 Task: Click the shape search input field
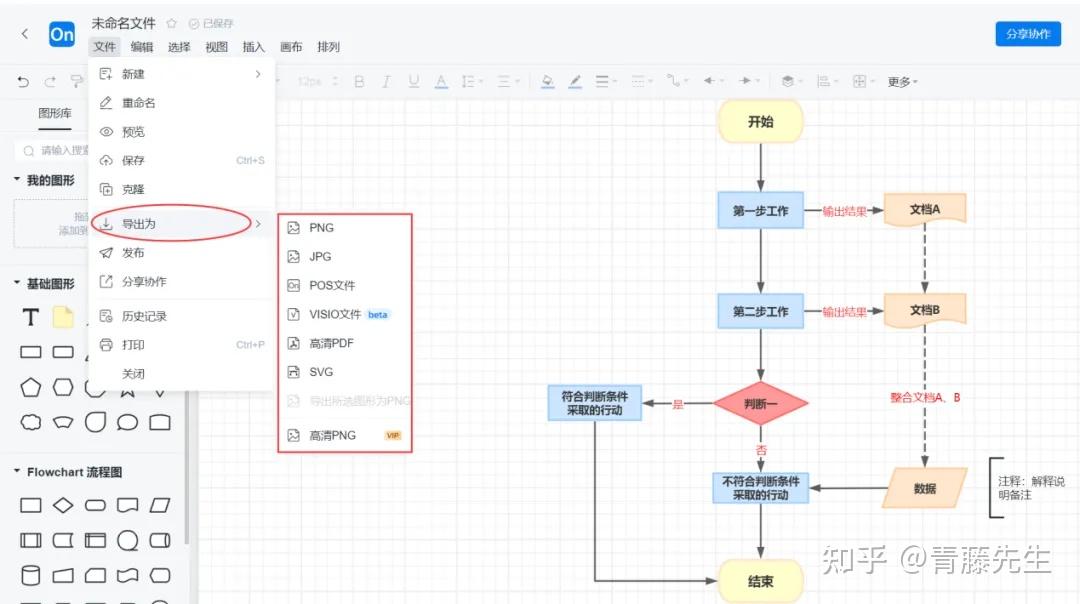tap(53, 151)
